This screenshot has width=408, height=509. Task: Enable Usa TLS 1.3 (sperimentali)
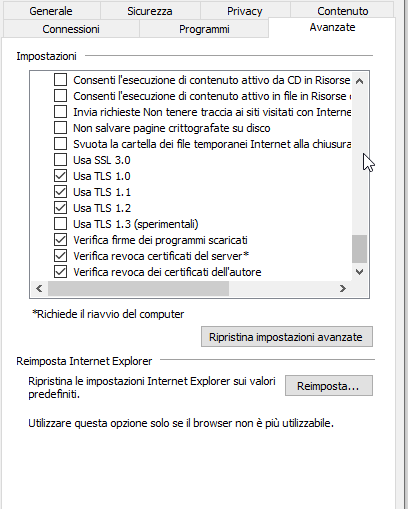[x=60, y=224]
